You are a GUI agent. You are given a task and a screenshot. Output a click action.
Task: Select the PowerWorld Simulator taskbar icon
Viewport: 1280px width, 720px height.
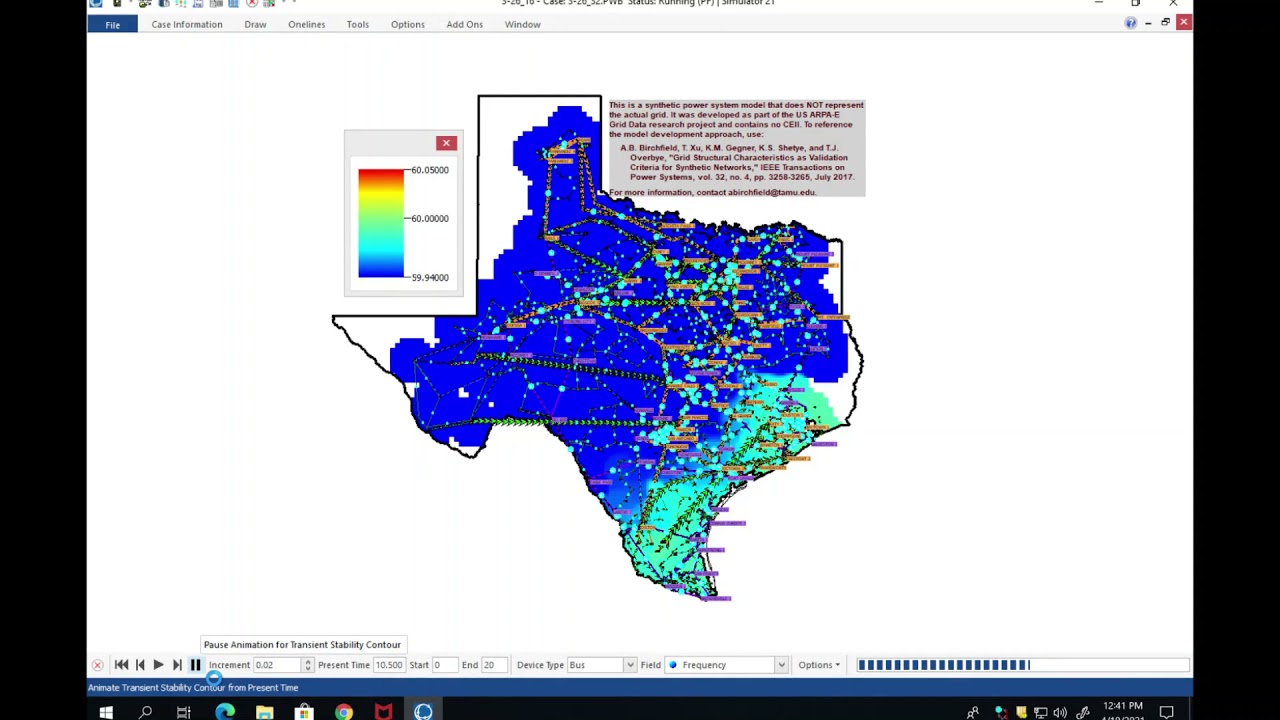pyautogui.click(x=423, y=712)
